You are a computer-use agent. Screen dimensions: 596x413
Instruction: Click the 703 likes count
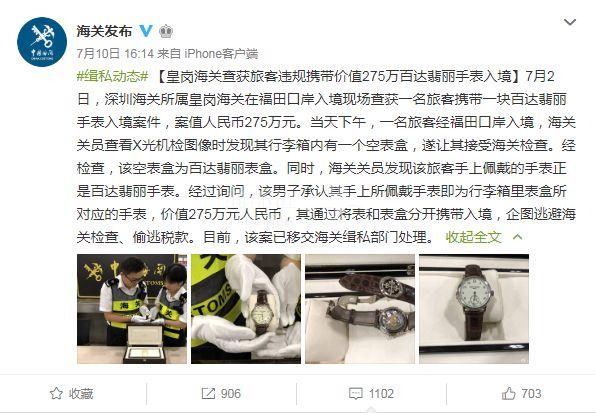tap(531, 394)
